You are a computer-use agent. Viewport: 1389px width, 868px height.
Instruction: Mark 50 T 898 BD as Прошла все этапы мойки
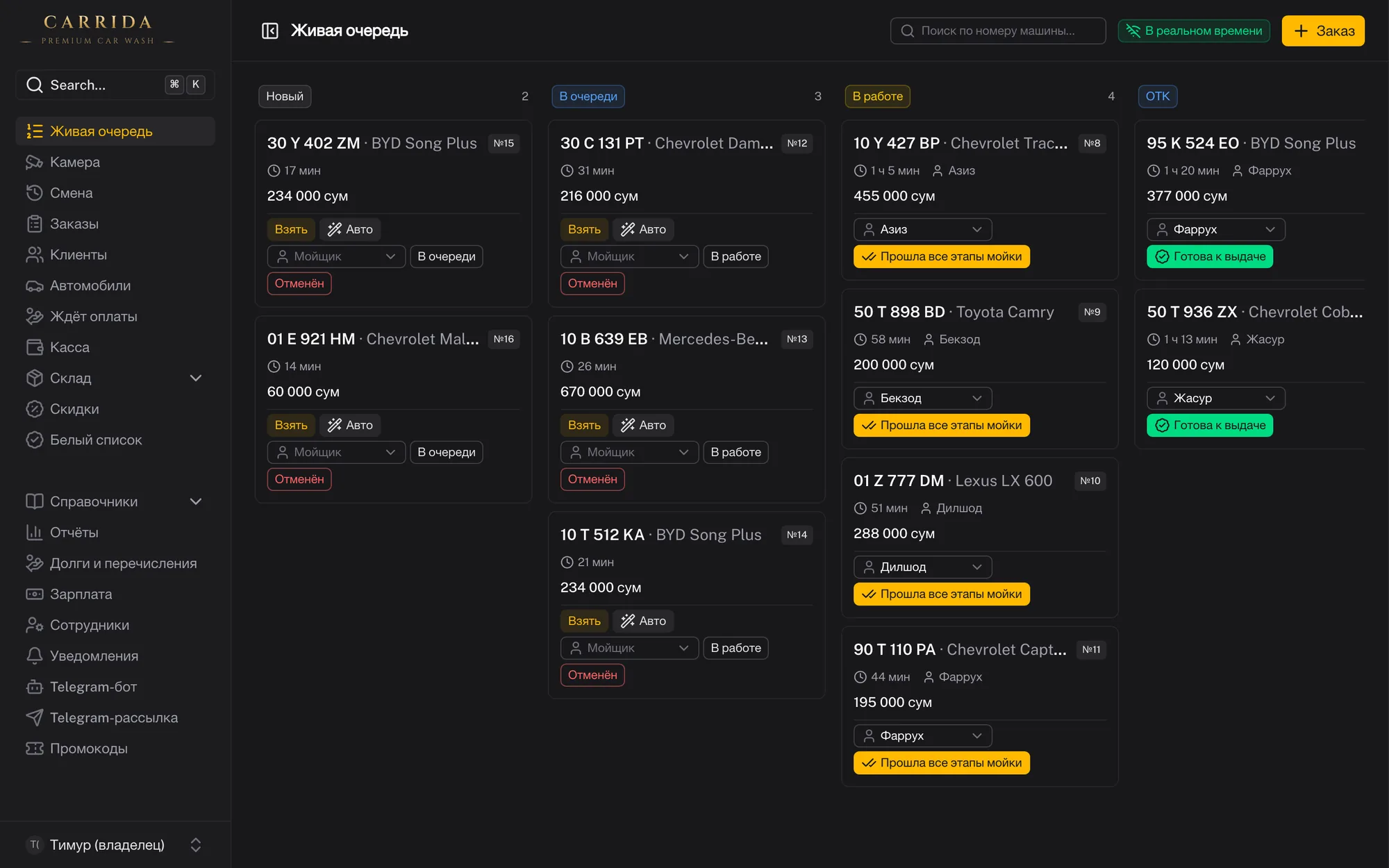pos(942,425)
